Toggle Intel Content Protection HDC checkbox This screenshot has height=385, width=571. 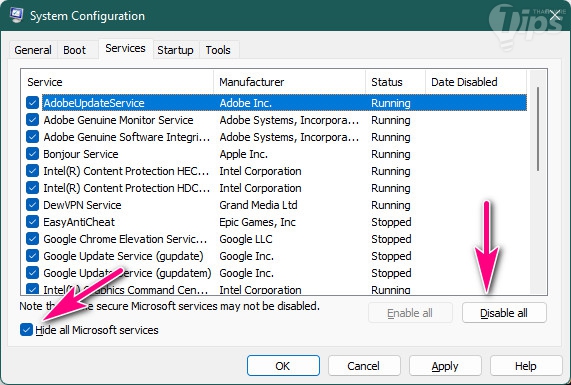32,188
